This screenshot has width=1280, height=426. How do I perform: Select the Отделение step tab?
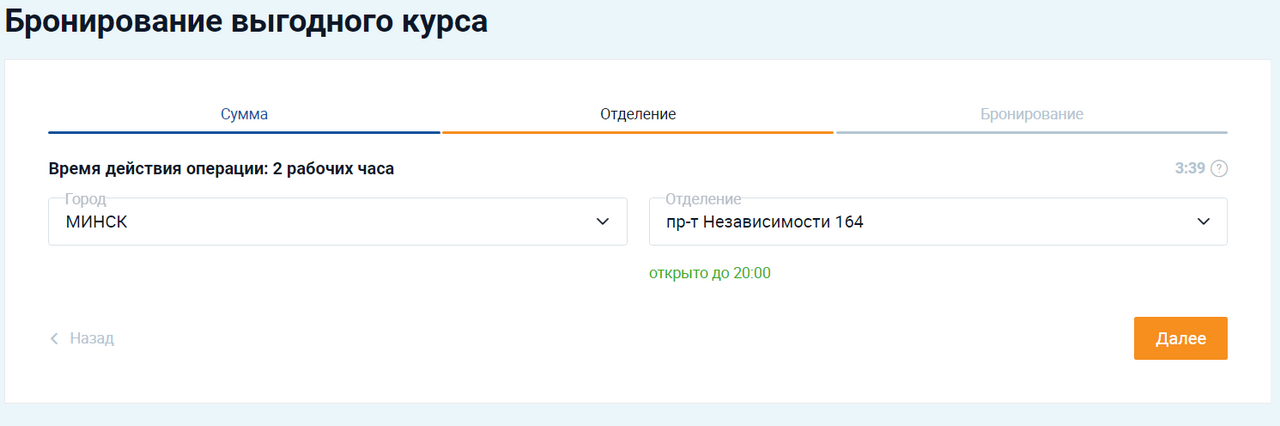coord(638,114)
